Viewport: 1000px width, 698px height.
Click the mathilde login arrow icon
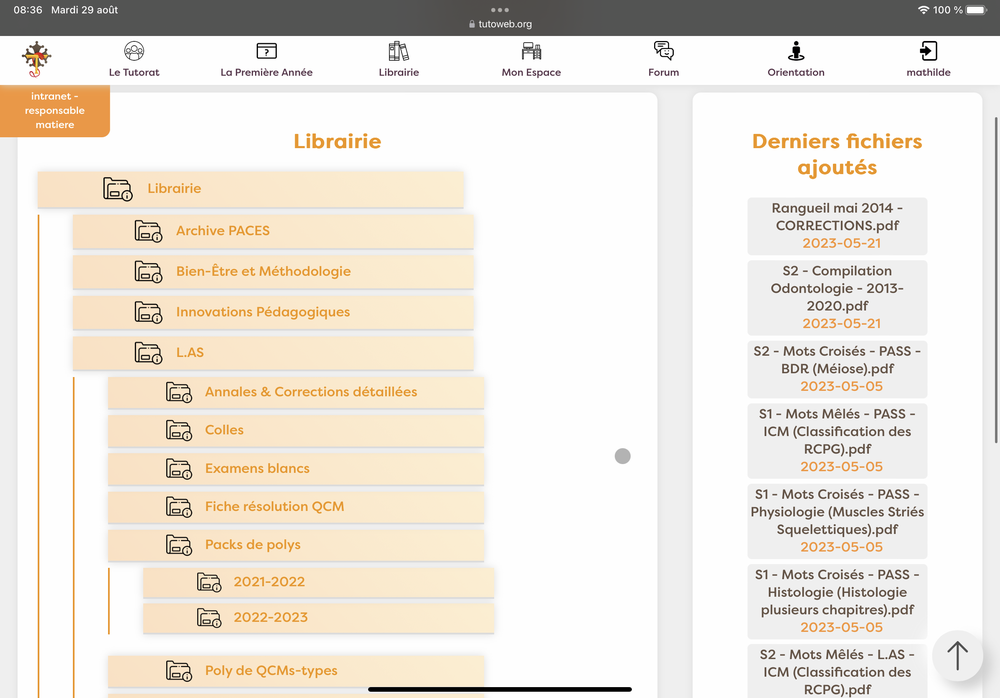coord(928,51)
